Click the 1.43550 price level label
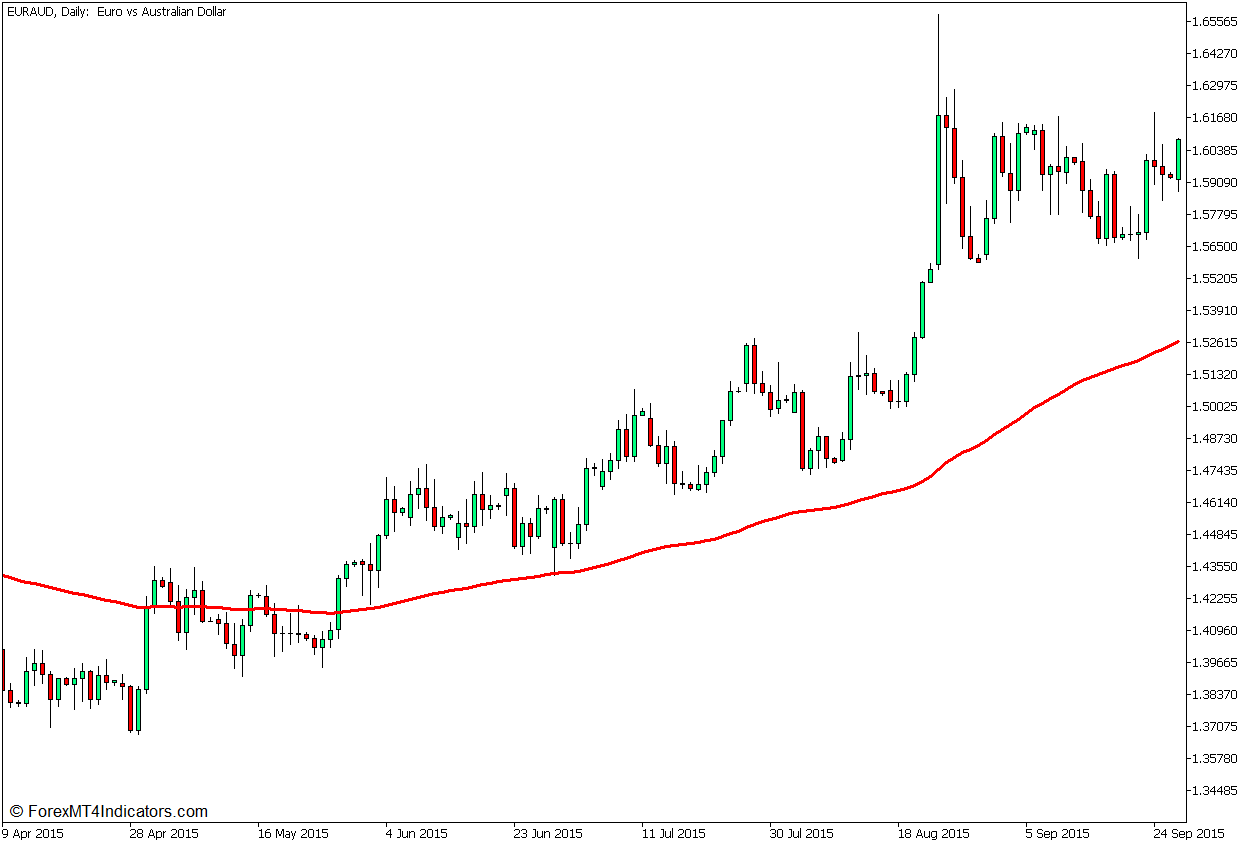Image resolution: width=1256 pixels, height=846 pixels. [1216, 566]
